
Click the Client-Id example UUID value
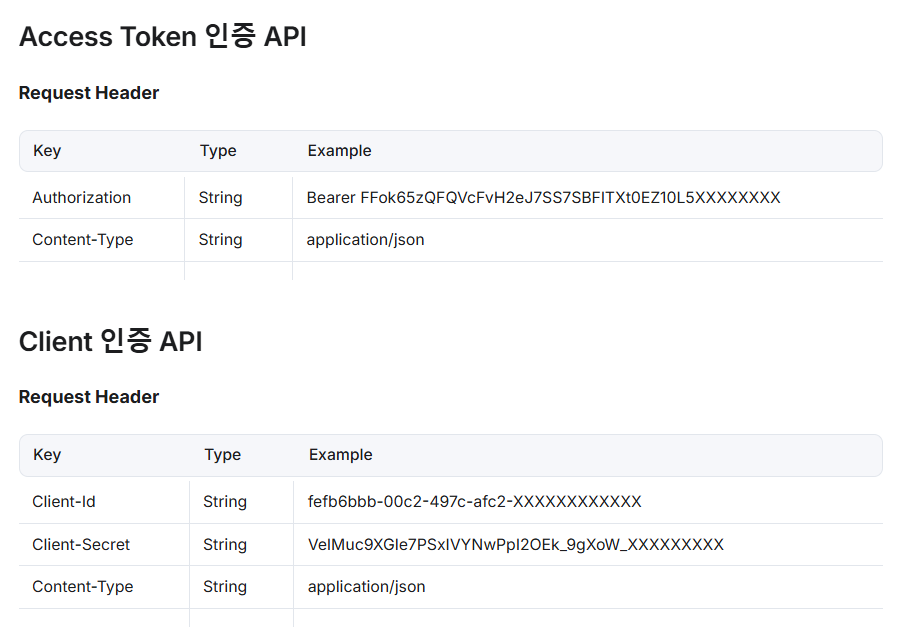coord(474,502)
